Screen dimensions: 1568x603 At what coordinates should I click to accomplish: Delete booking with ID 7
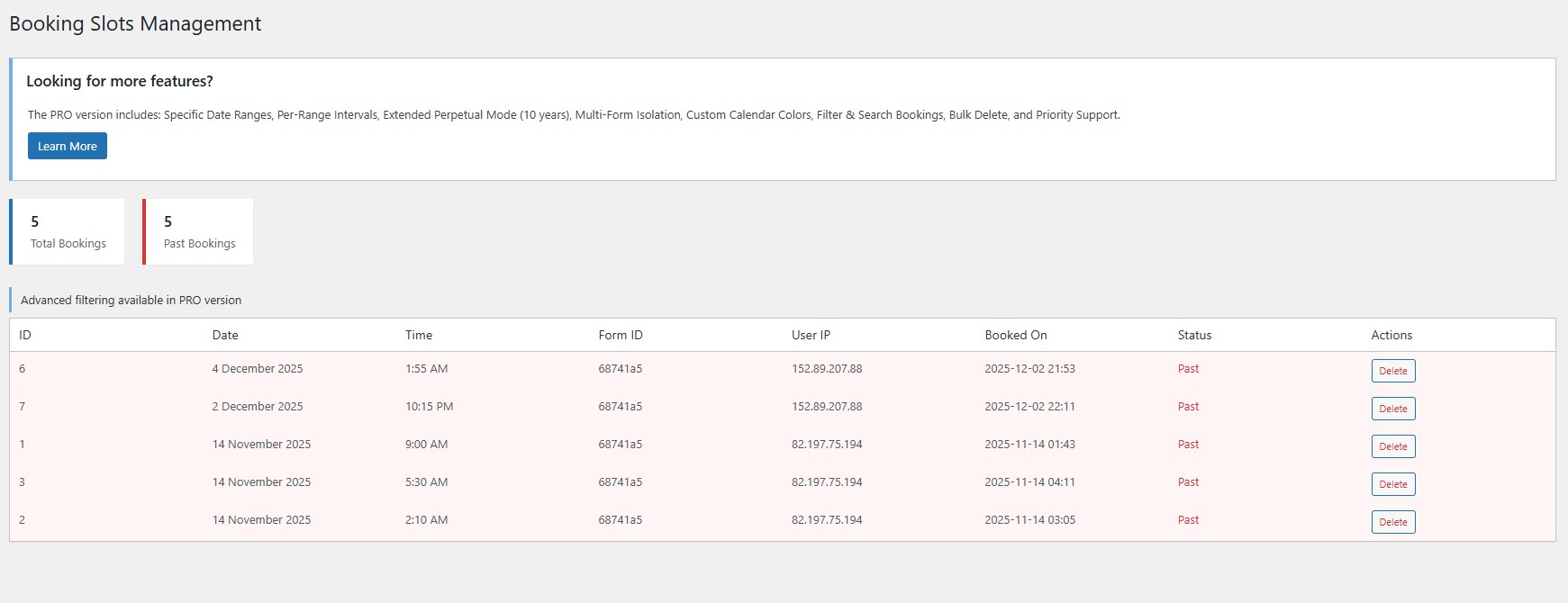[1392, 409]
